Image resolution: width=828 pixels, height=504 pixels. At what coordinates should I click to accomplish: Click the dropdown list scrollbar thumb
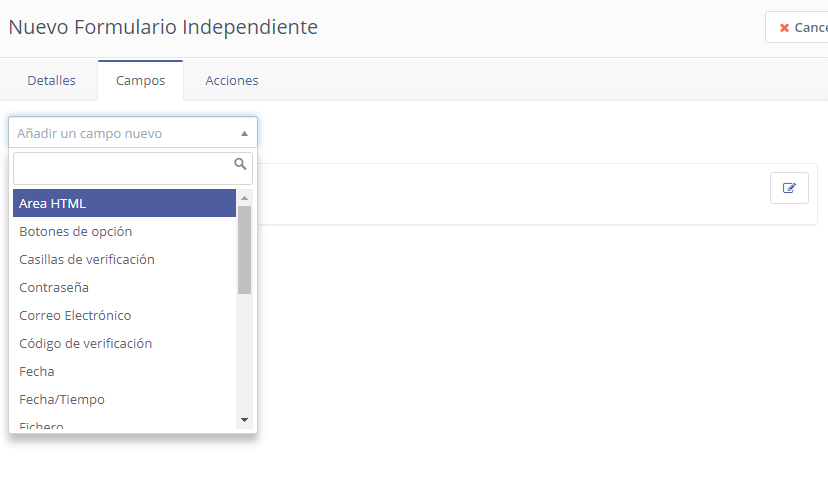(244, 250)
